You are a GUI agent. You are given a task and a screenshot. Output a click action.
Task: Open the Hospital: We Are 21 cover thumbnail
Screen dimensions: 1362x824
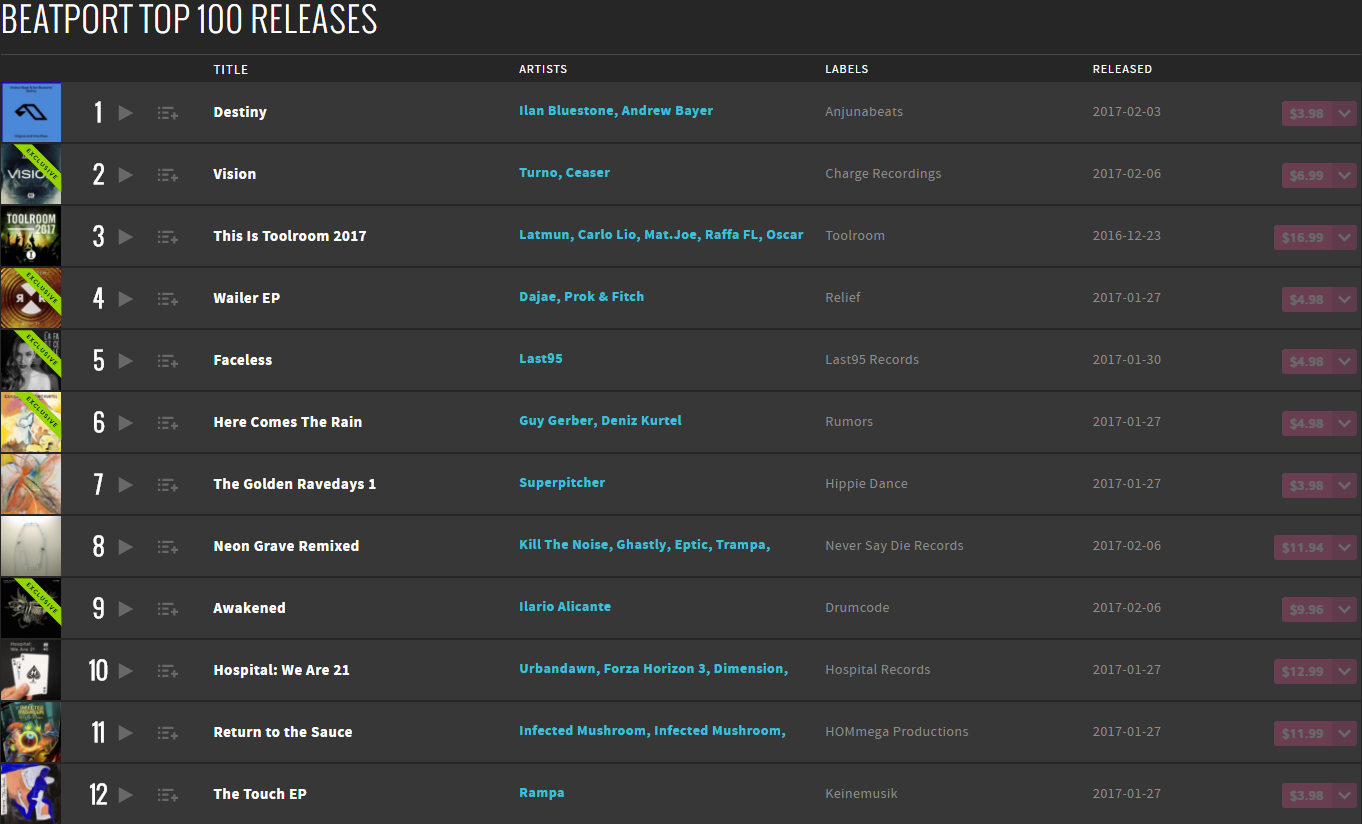click(31, 671)
